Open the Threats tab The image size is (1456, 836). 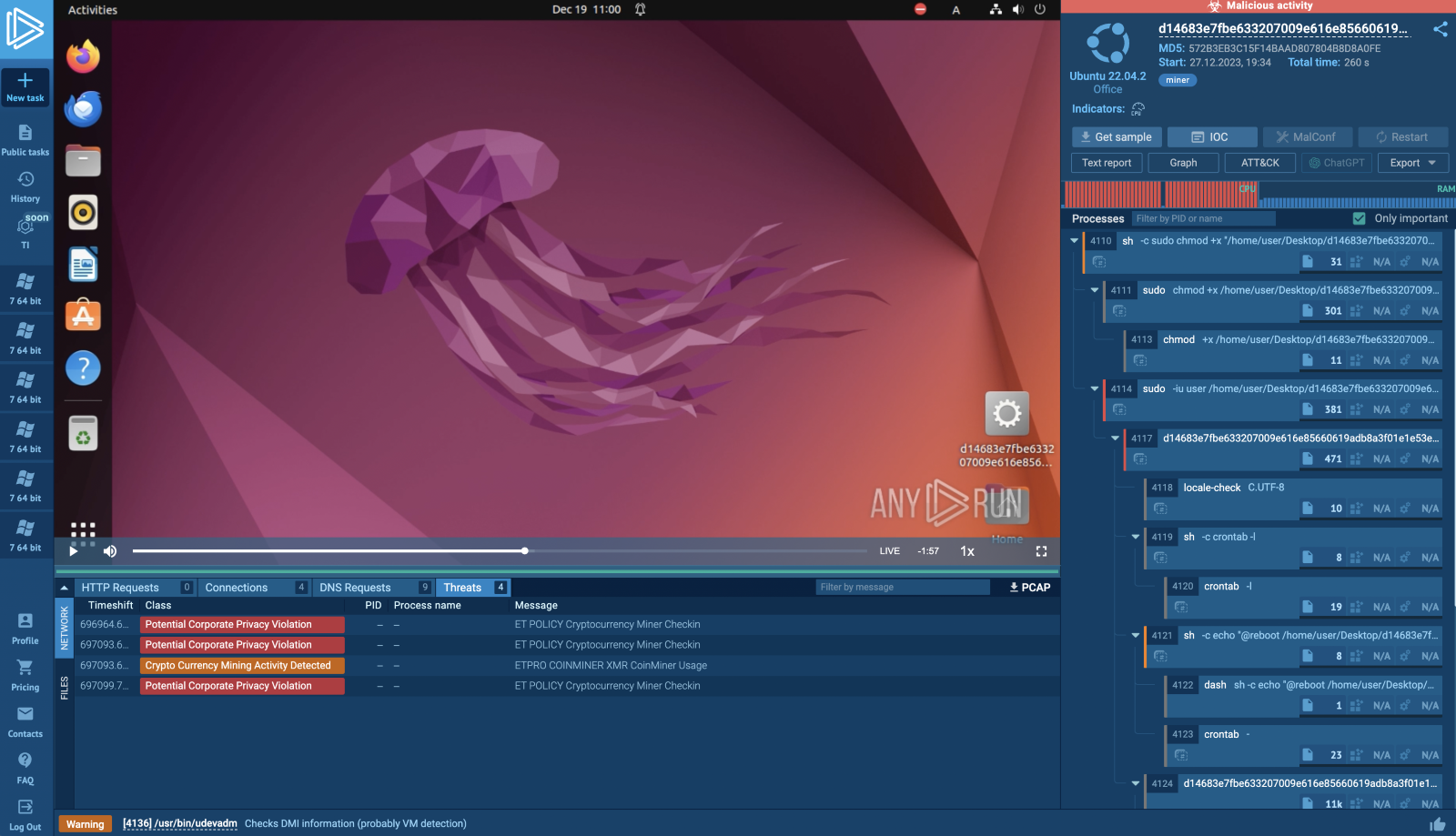pyautogui.click(x=464, y=587)
